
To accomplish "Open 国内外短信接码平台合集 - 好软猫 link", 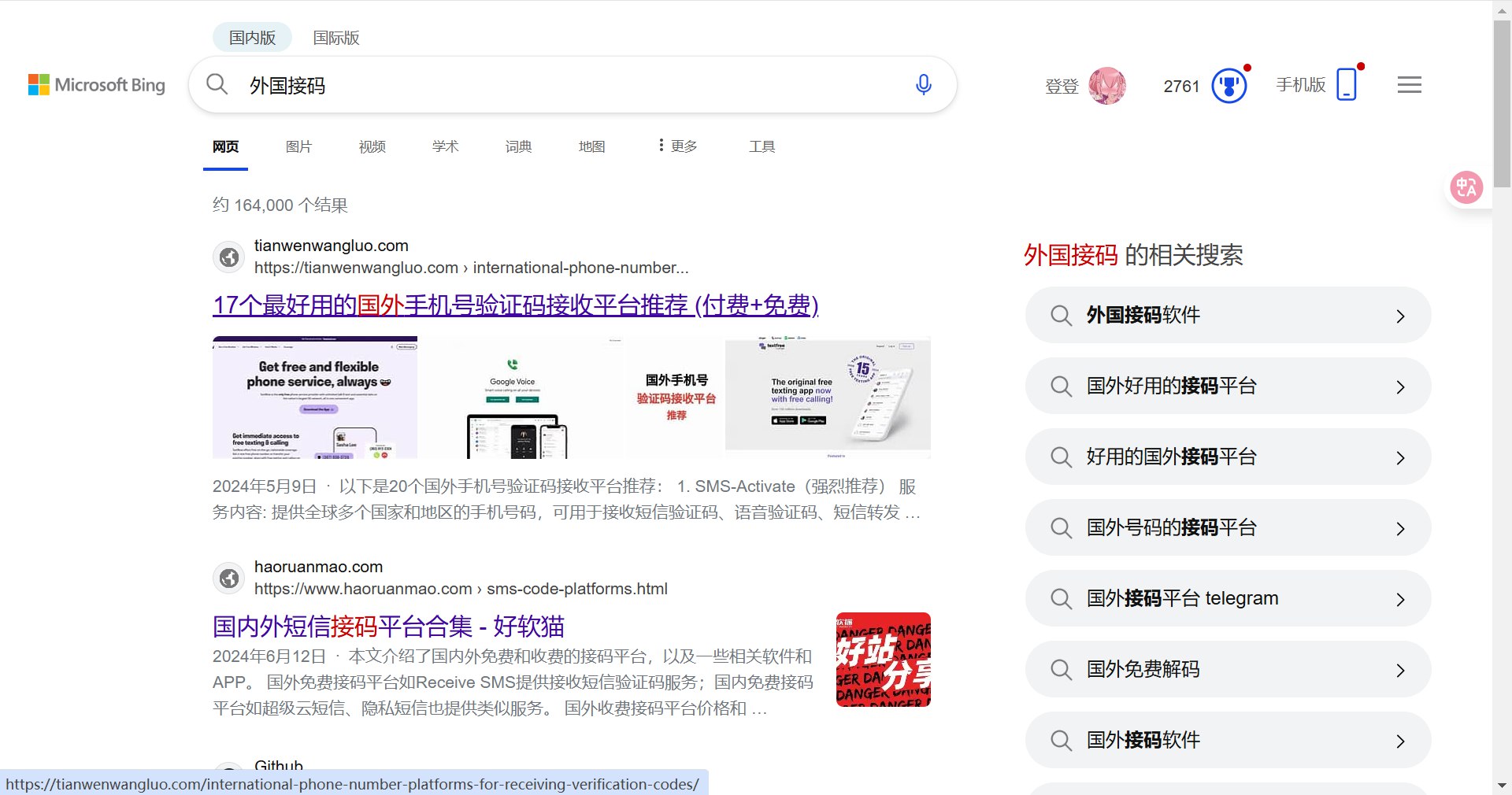I will click(x=388, y=627).
